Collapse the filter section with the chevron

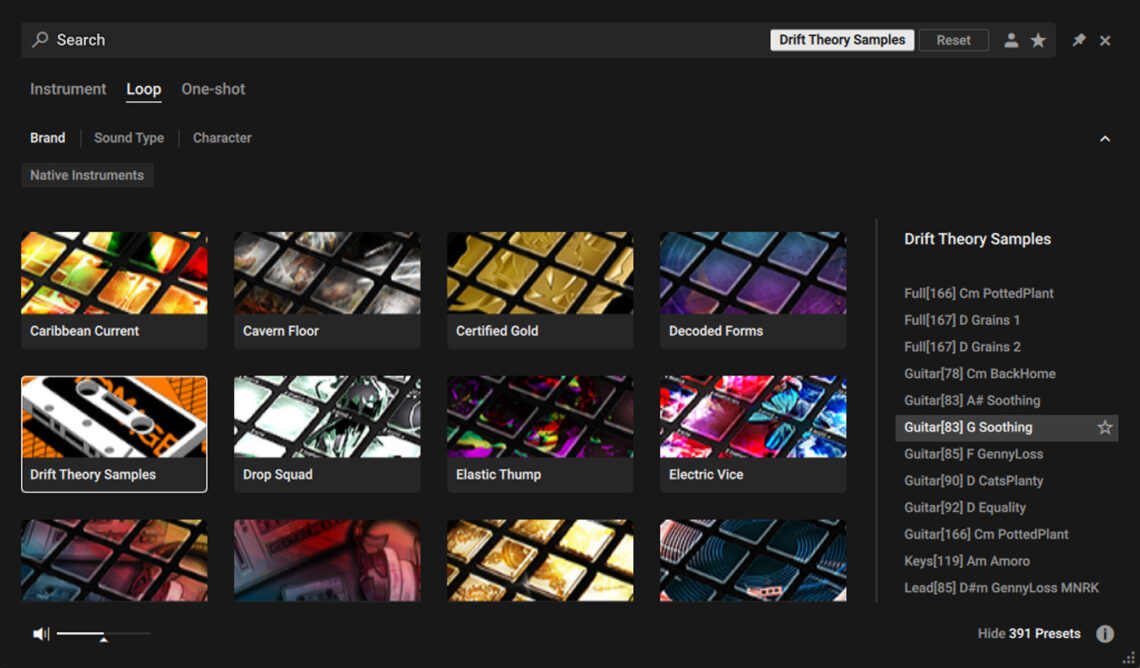coord(1105,138)
